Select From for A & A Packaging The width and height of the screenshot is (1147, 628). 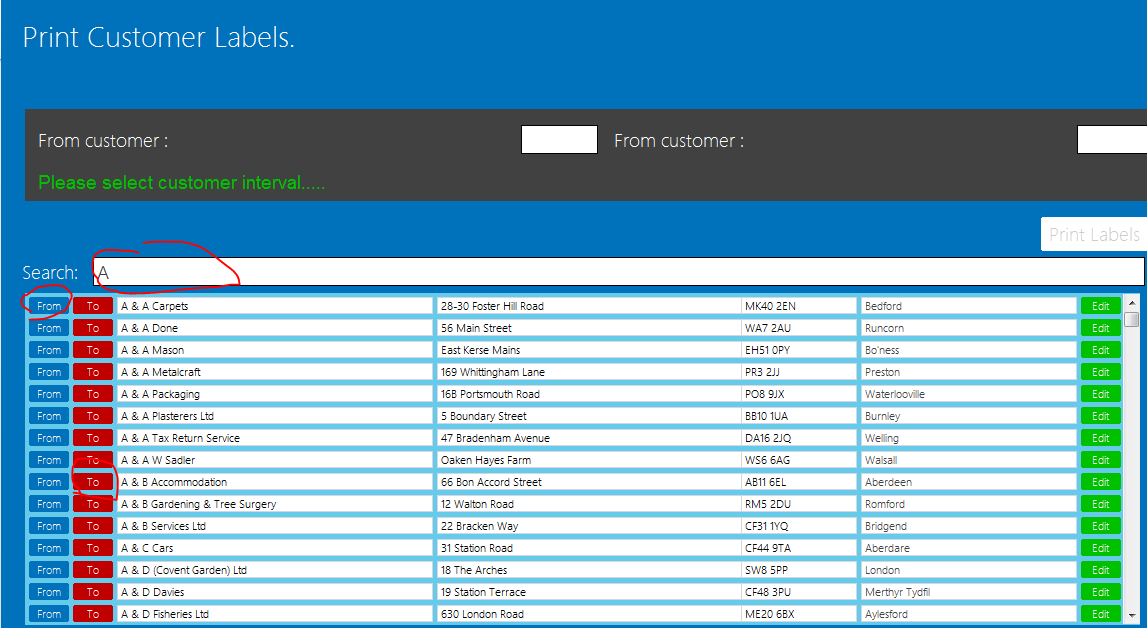coord(49,394)
